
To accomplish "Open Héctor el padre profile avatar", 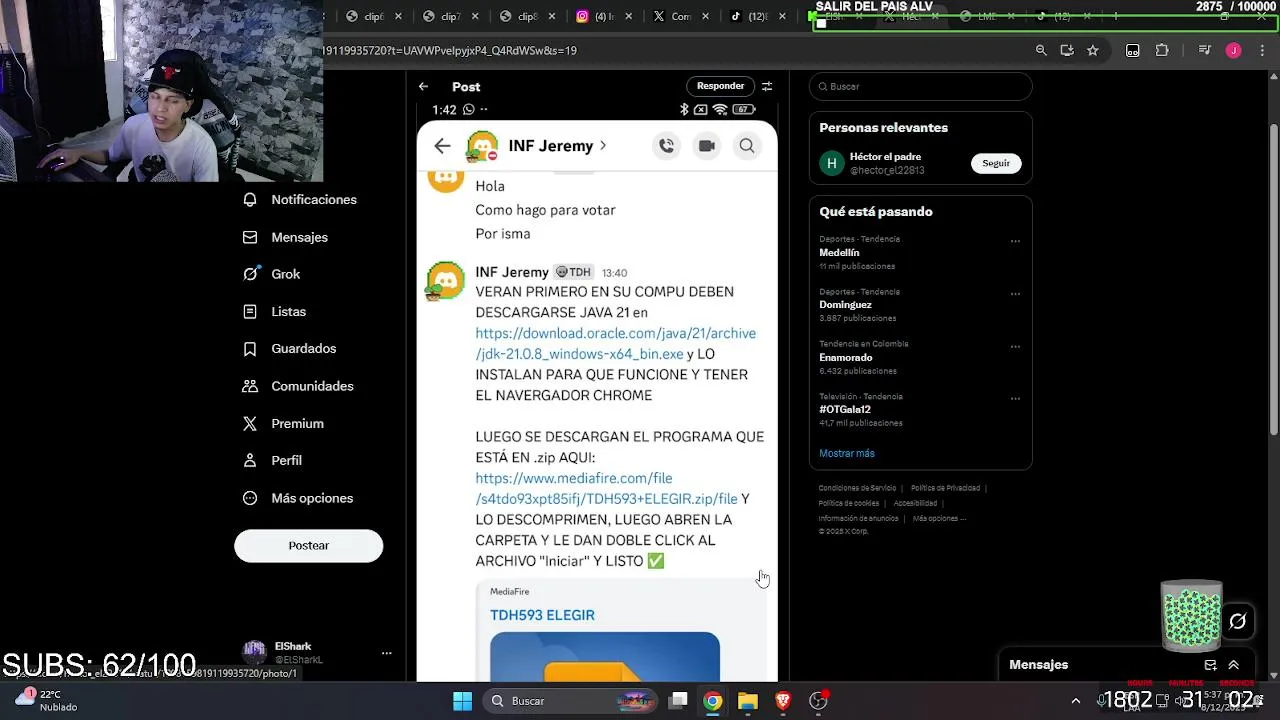I will pyautogui.click(x=832, y=163).
